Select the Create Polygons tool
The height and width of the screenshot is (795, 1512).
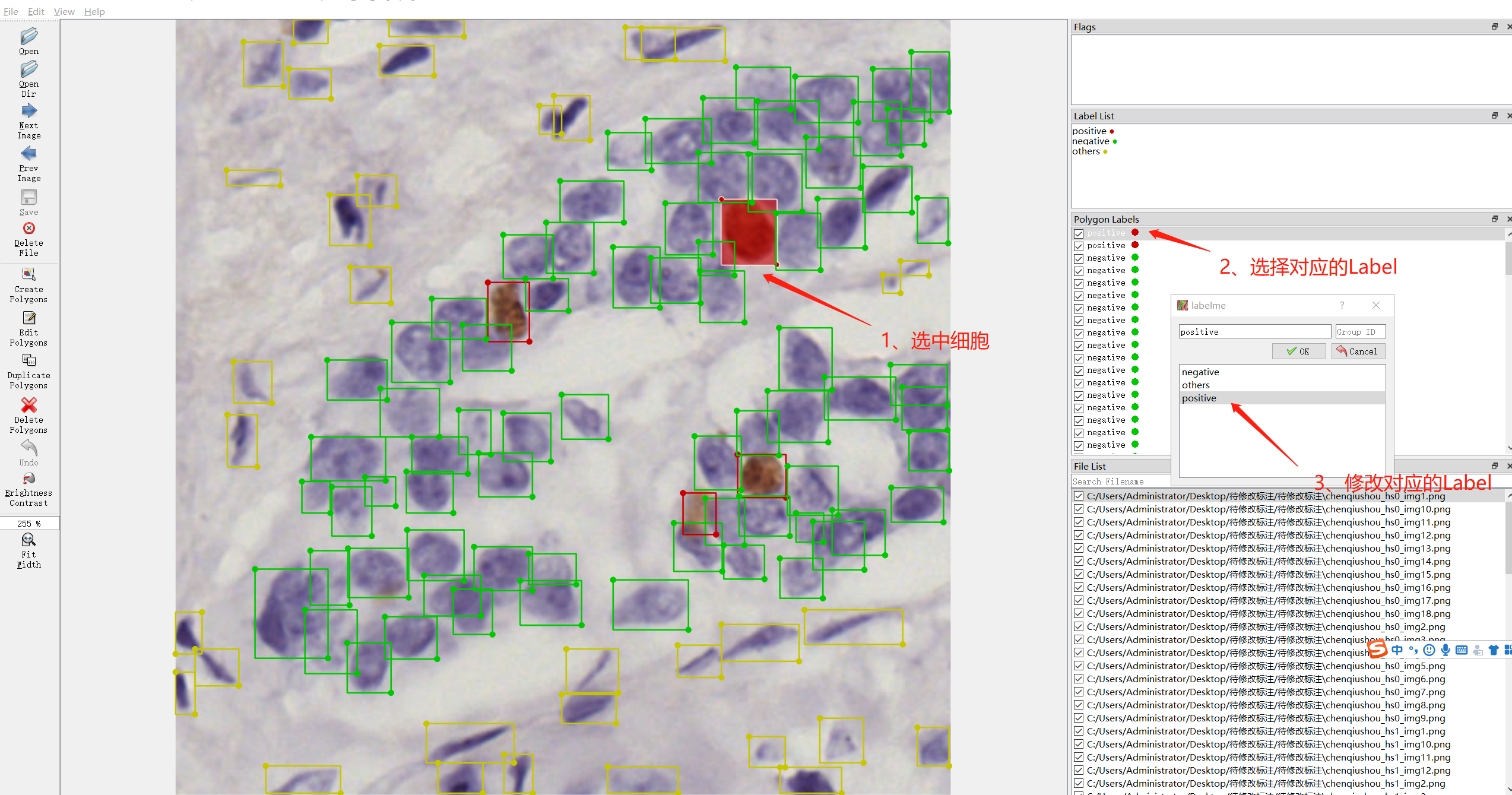[28, 286]
